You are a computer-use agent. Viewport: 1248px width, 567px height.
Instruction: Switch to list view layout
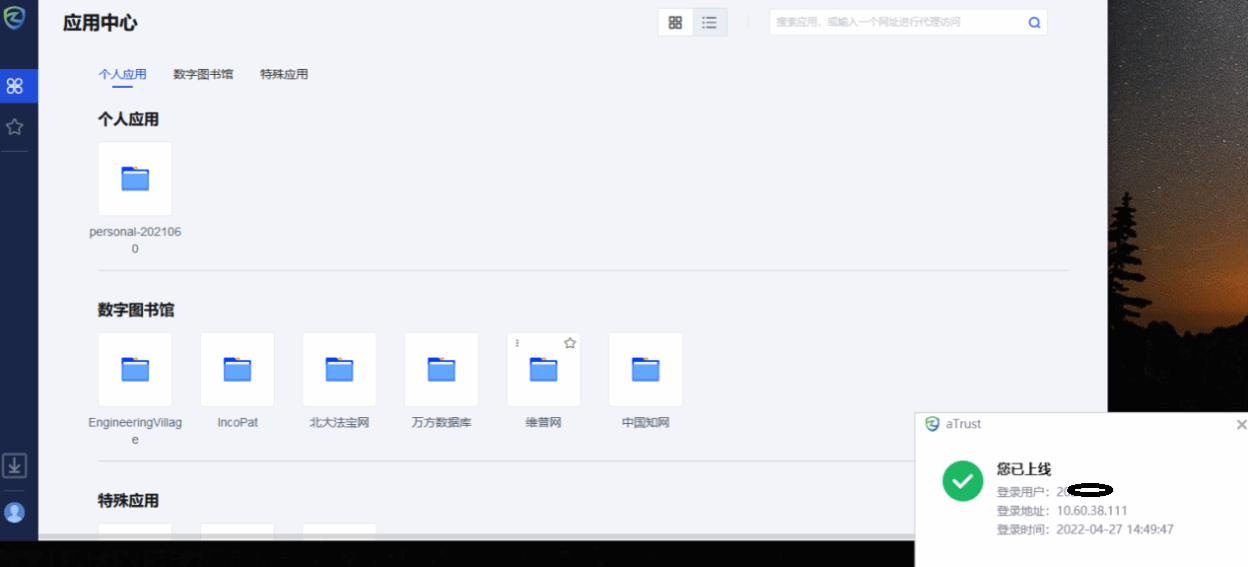pos(709,22)
